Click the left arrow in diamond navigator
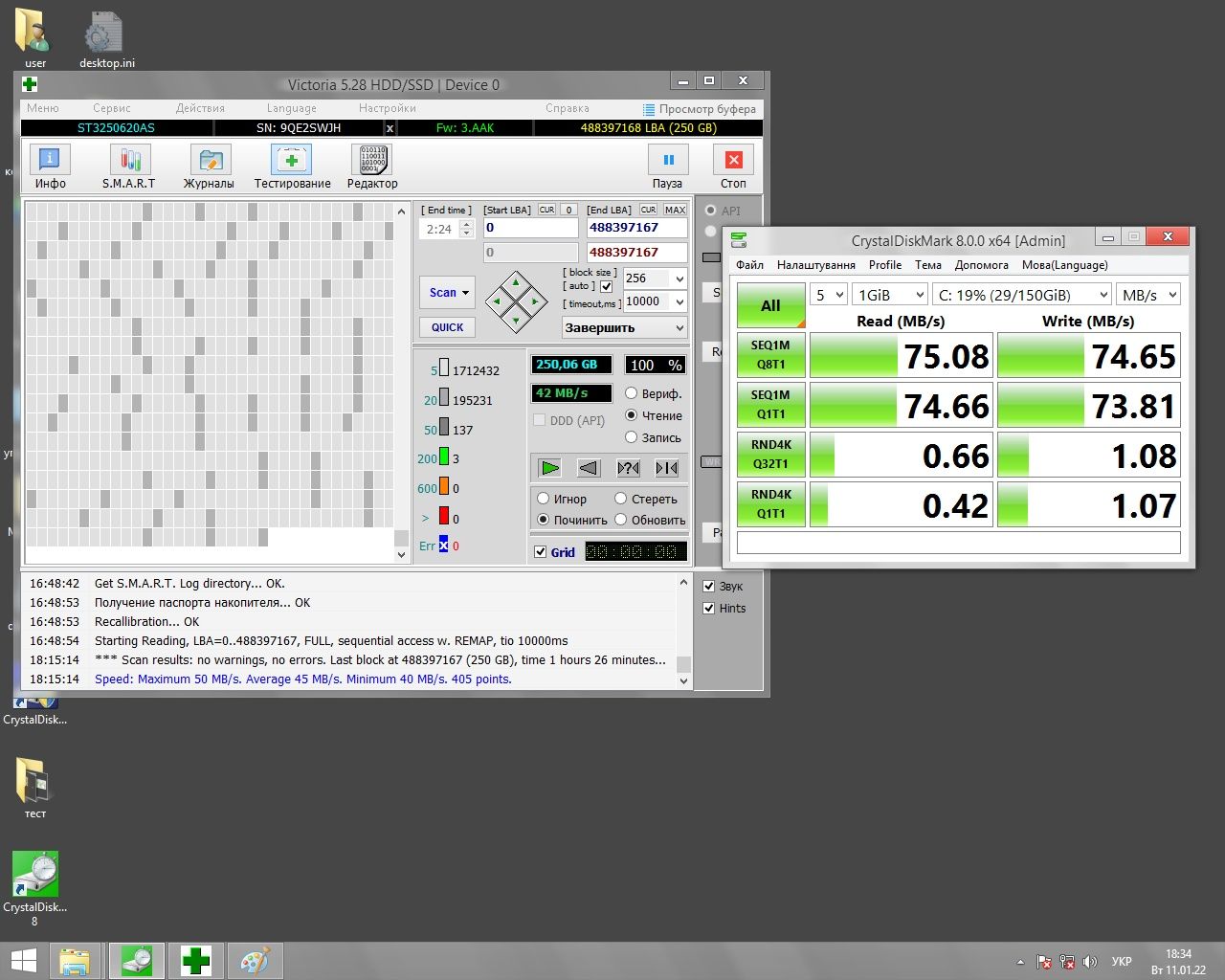Viewport: 1225px width, 980px height. click(x=498, y=302)
